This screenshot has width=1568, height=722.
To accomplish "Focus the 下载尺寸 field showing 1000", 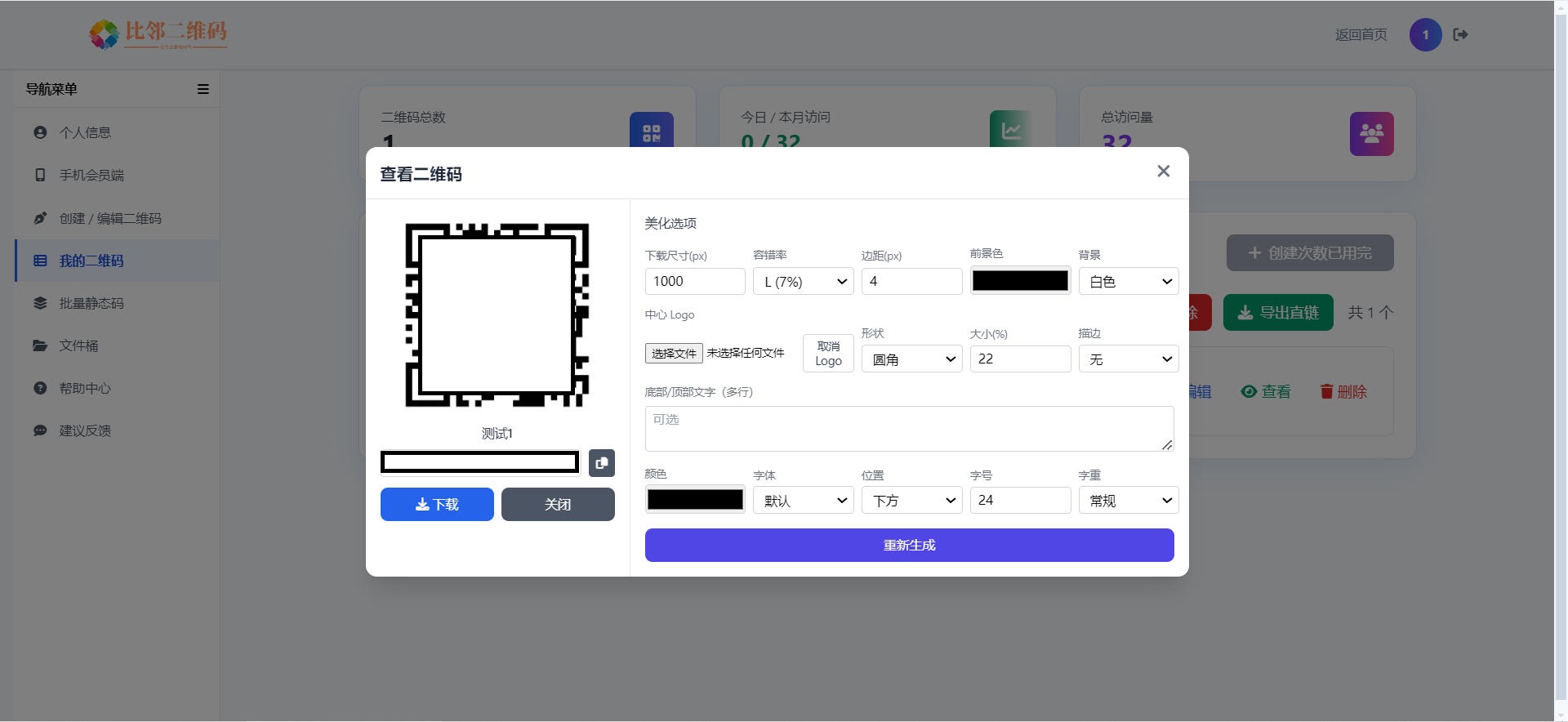I will coord(695,281).
